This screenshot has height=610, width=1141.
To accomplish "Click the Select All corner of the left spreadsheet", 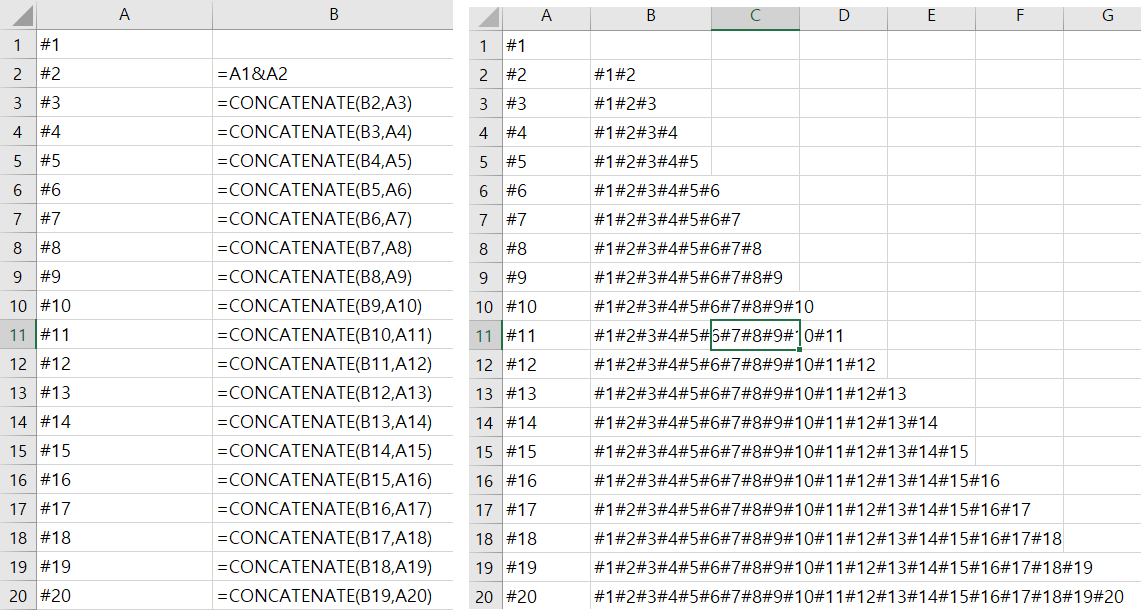I will click(x=18, y=14).
